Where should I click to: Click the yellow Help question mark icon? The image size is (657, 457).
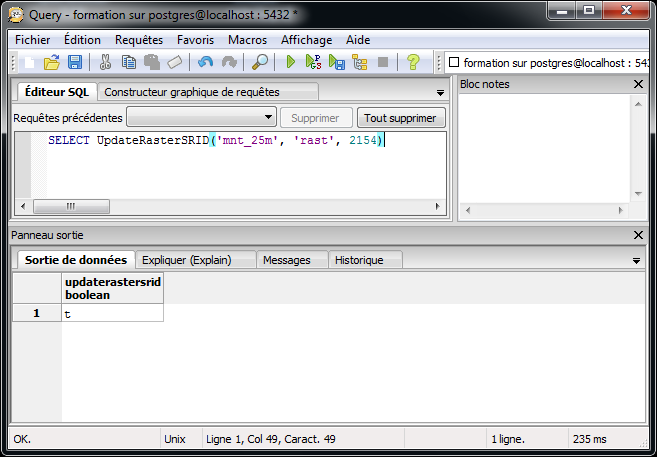click(x=413, y=63)
